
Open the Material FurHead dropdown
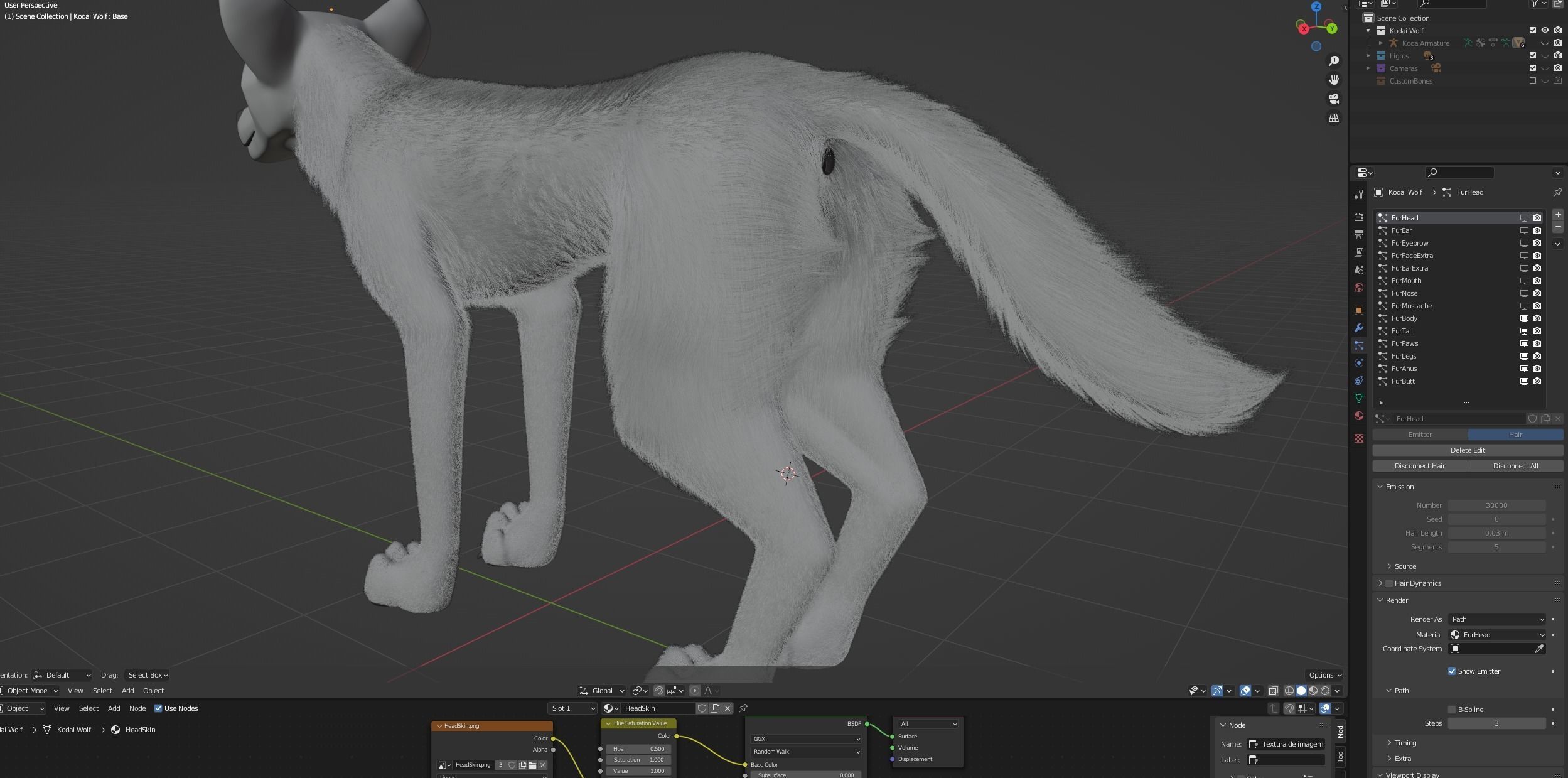(x=1497, y=635)
